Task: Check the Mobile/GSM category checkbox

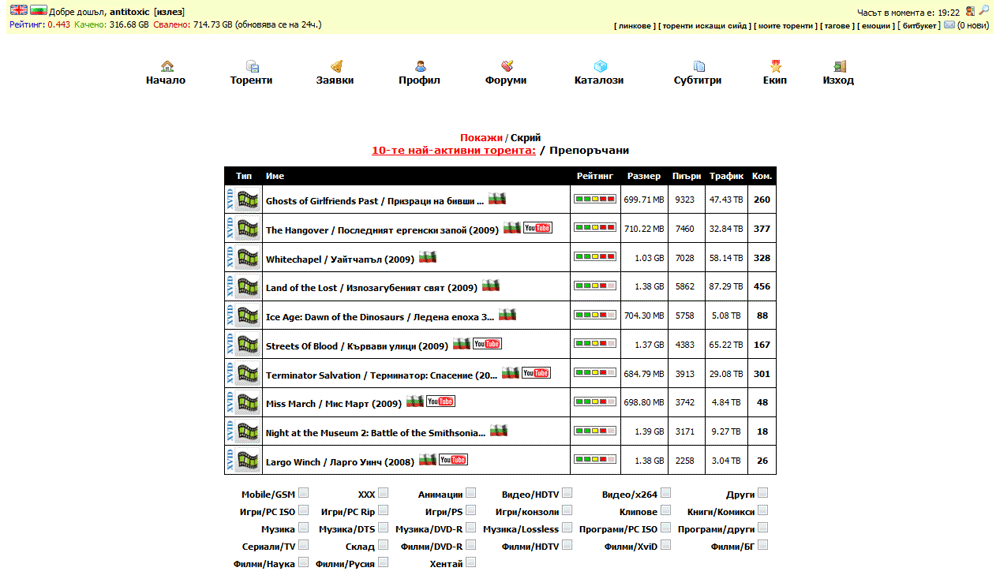Action: (x=304, y=493)
